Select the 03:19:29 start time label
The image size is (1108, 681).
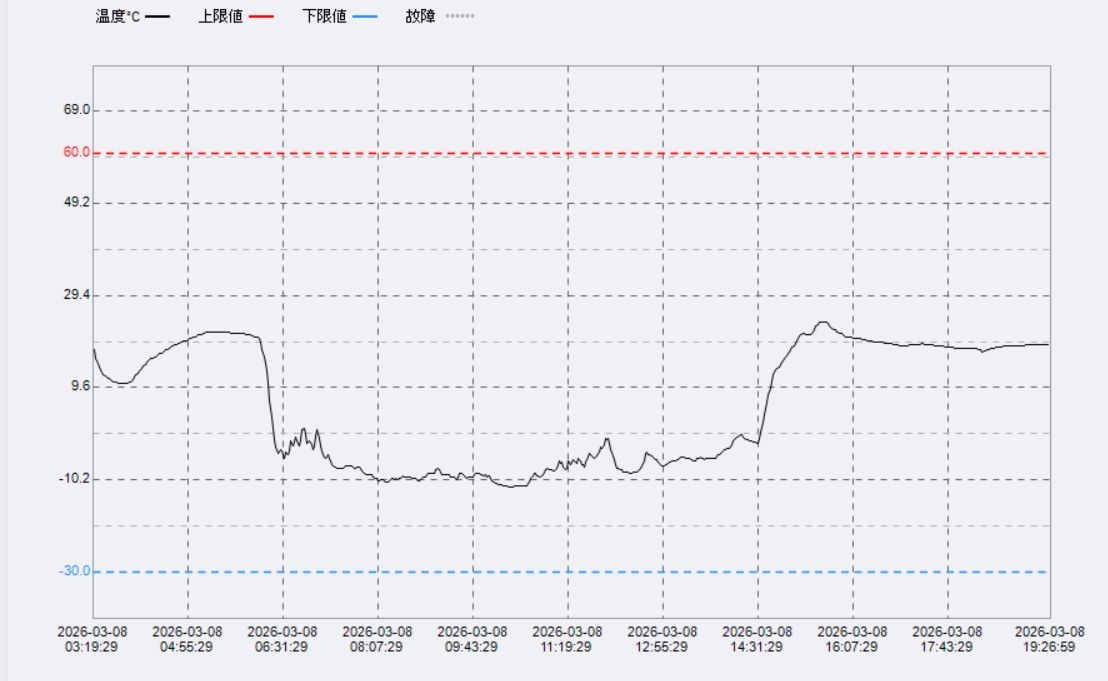(92, 639)
